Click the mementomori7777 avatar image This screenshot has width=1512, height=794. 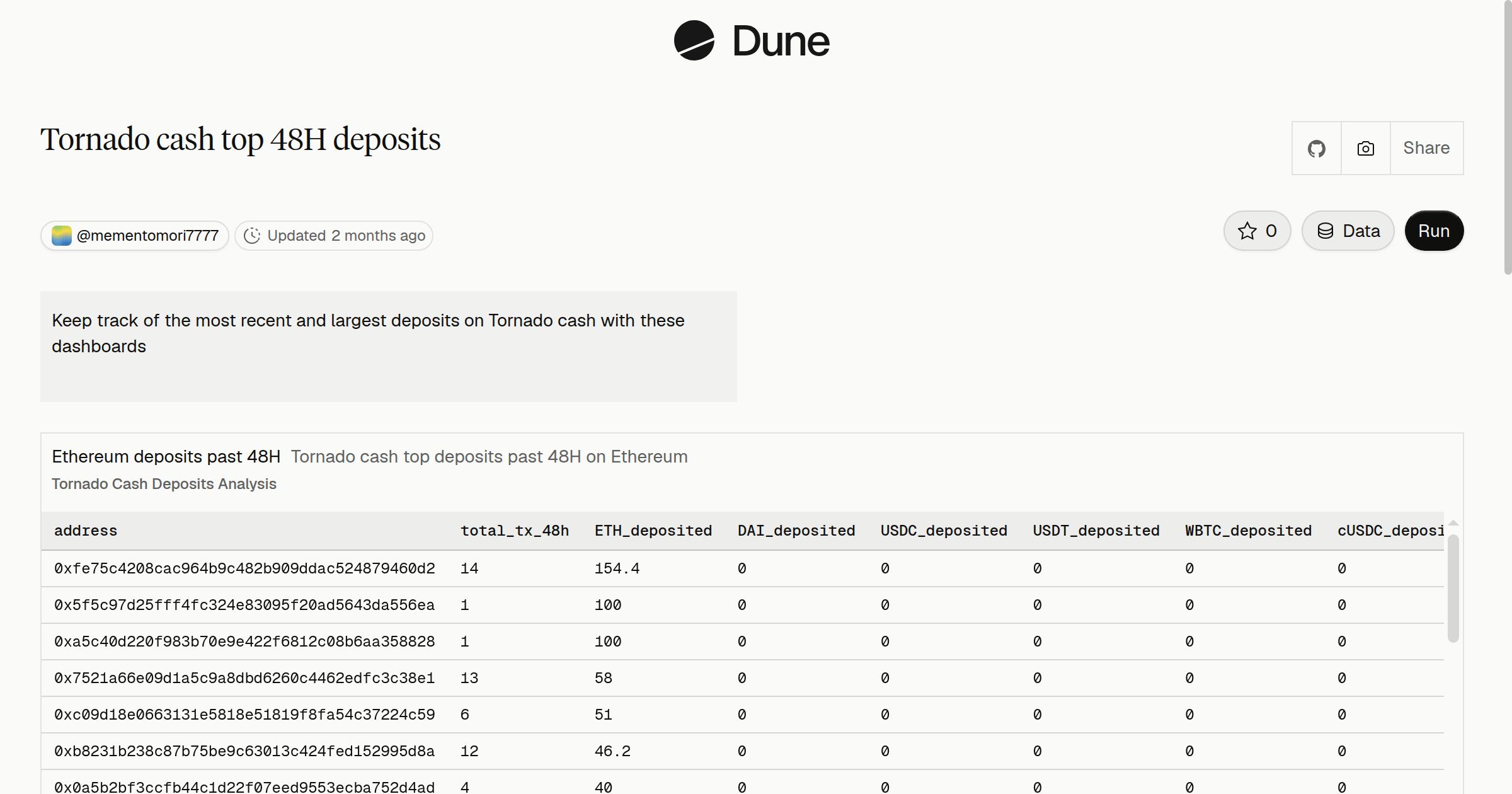62,236
